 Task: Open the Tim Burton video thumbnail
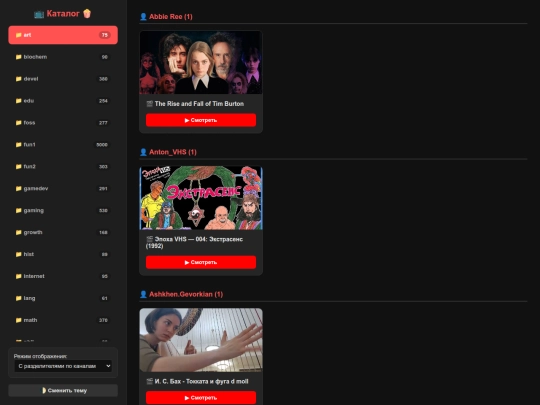[x=201, y=62]
